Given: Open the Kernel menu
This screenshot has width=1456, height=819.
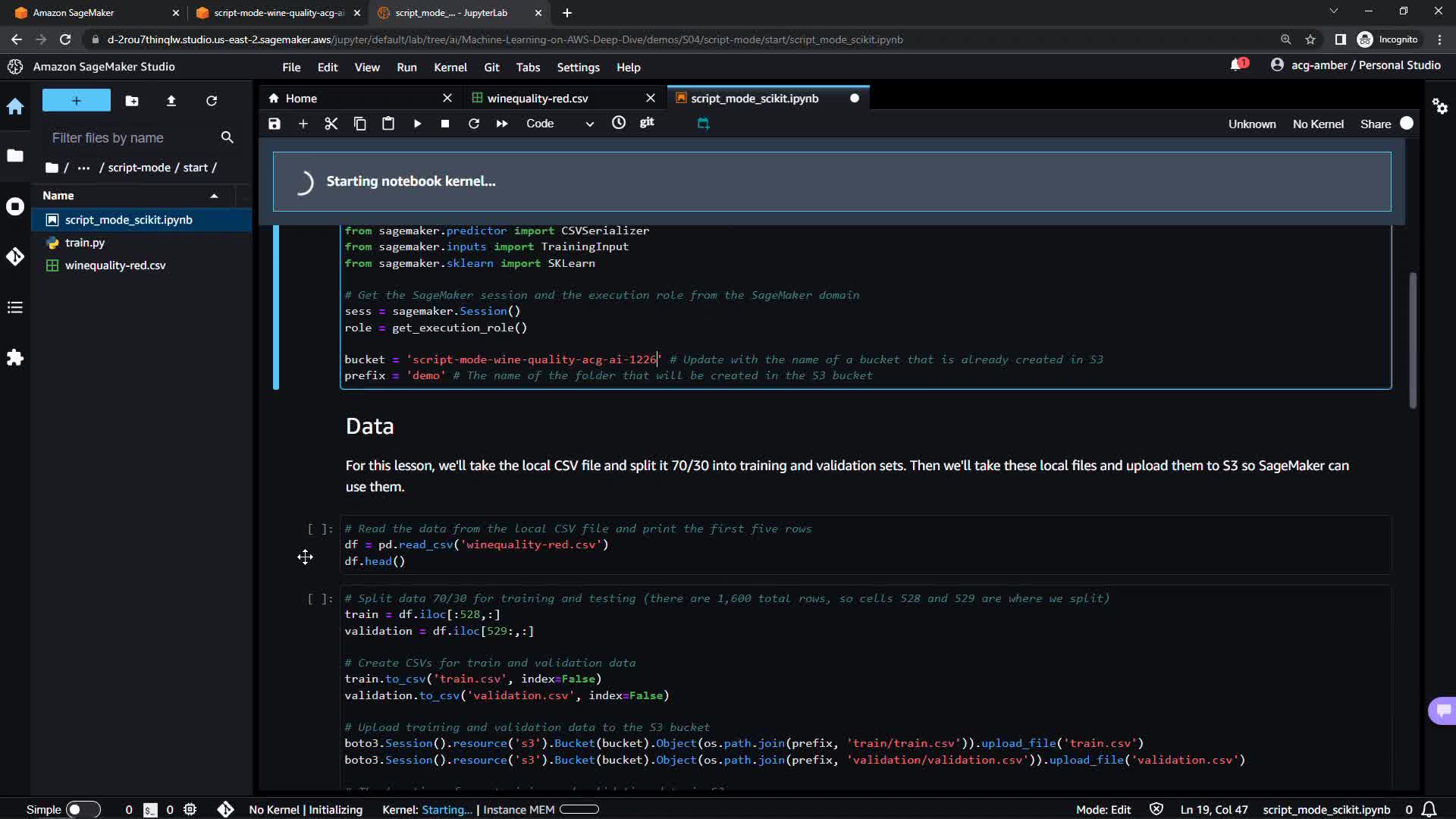Looking at the screenshot, I should tap(450, 67).
